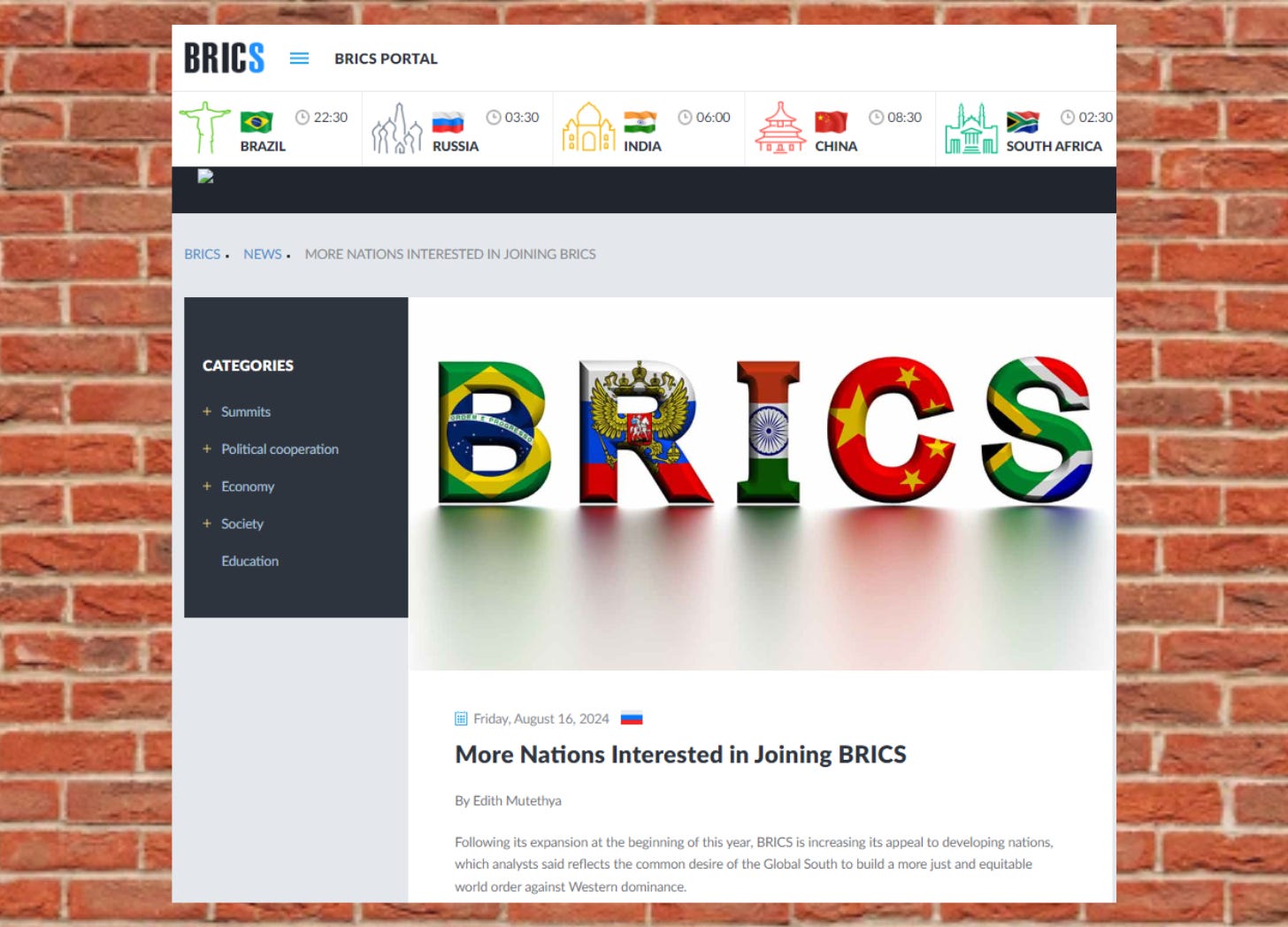Click the China flag icon
The image size is (1288, 927).
[x=831, y=121]
